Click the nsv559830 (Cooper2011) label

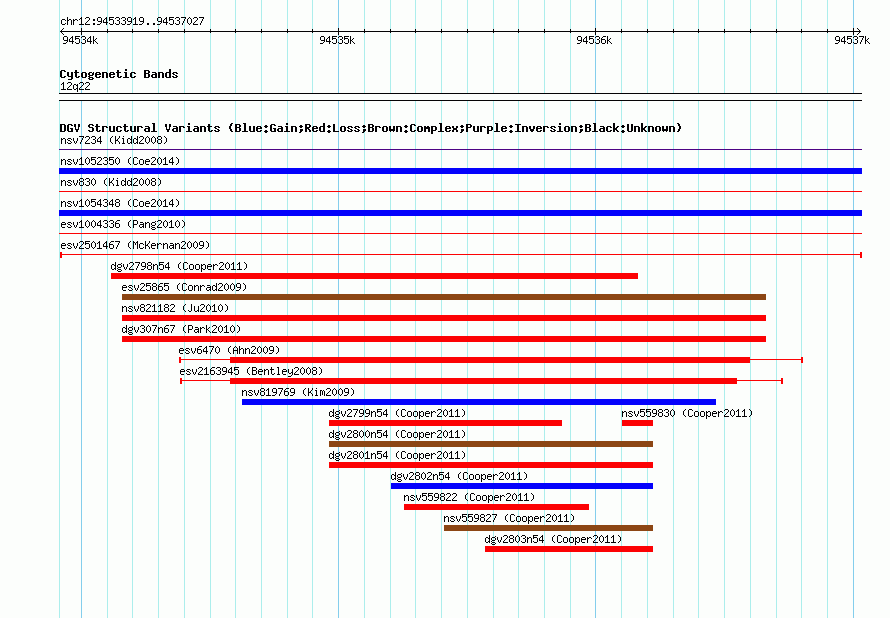pyautogui.click(x=687, y=413)
